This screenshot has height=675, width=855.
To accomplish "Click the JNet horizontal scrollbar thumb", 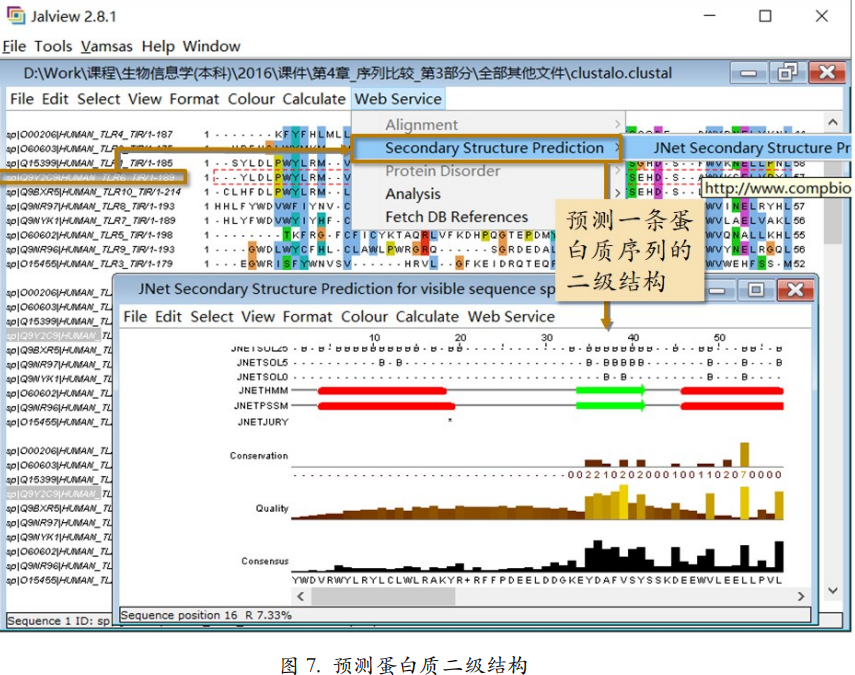I will click(383, 596).
